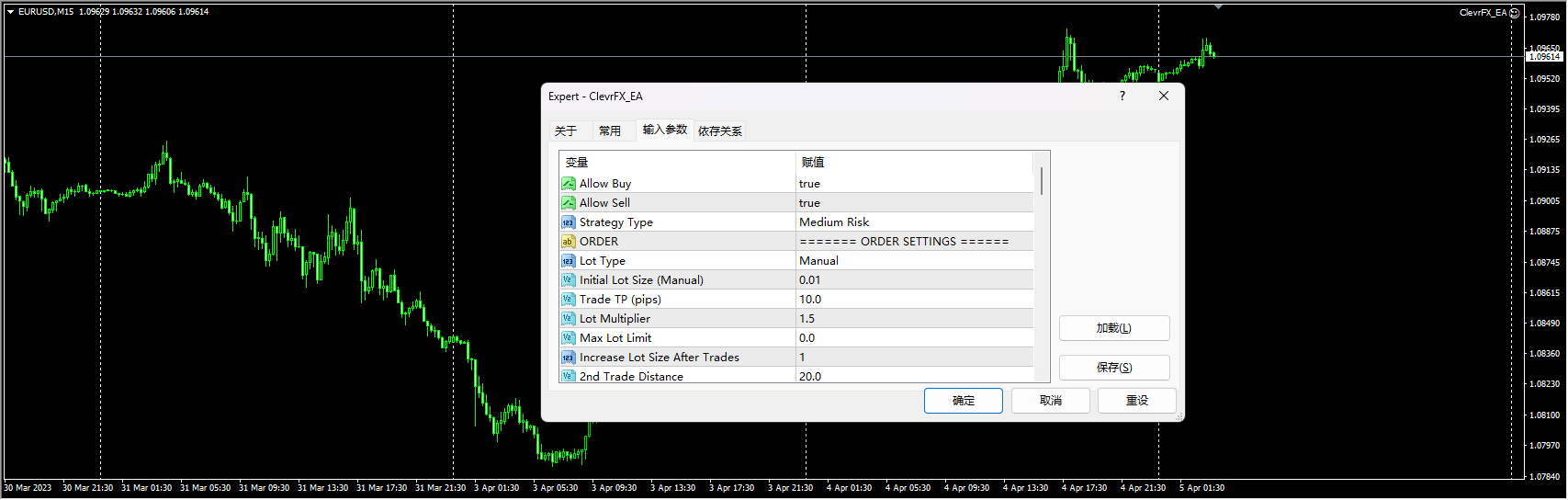Open the Lot Type Manual dropdown
Screen dimensions: 1568x500
pyautogui.click(x=914, y=261)
